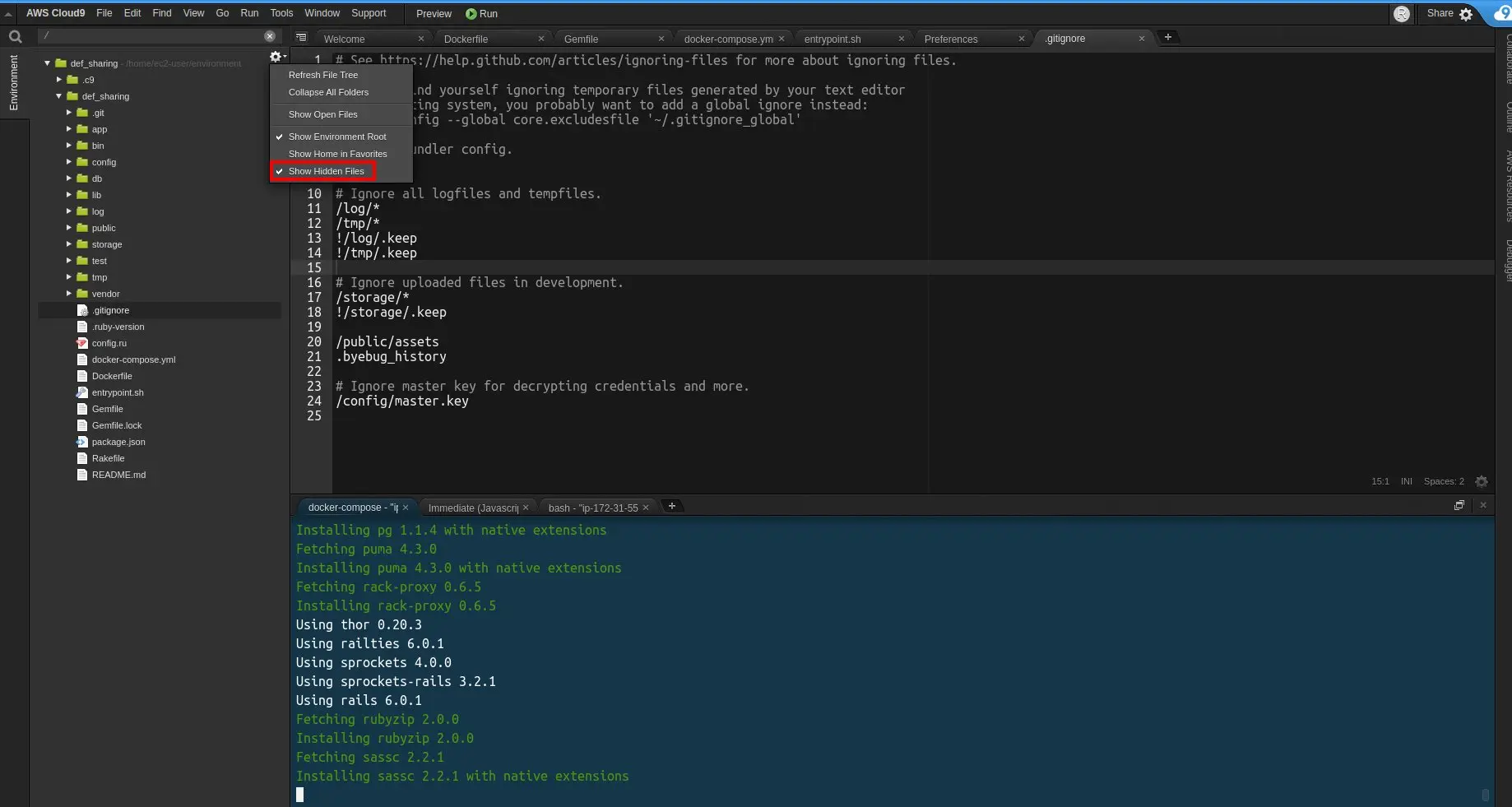The height and width of the screenshot is (807, 1512).
Task: Add a new editor tab with plus
Action: pos(1167,37)
